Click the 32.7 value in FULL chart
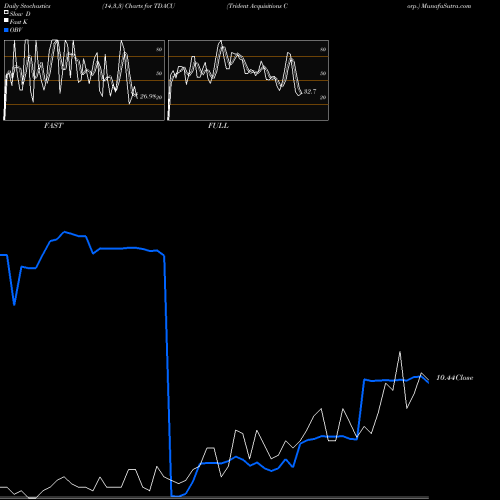Image resolution: width=500 pixels, height=500 pixels. (x=310, y=91)
